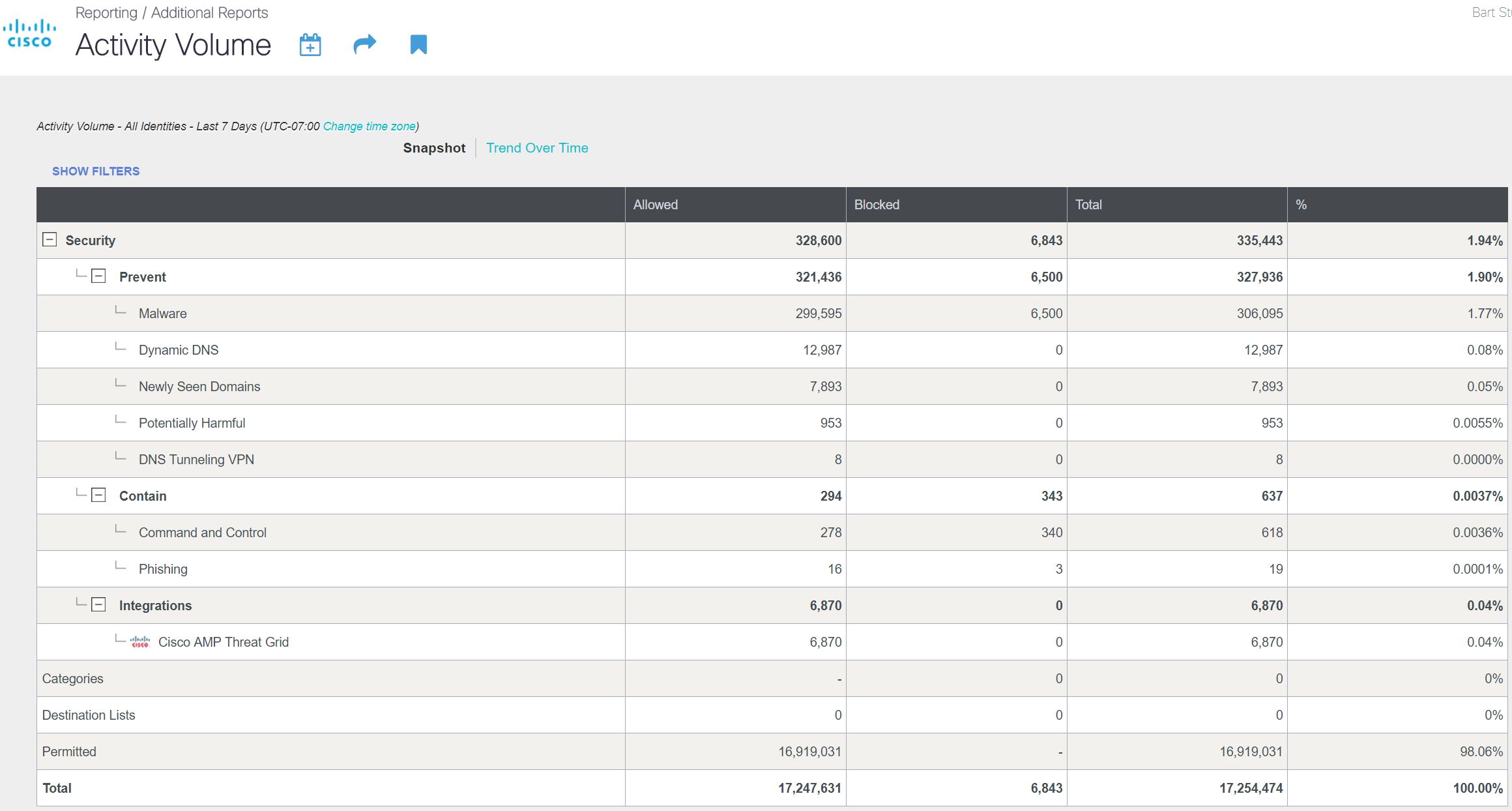
Task: Click Show Filters link
Action: [x=96, y=171]
